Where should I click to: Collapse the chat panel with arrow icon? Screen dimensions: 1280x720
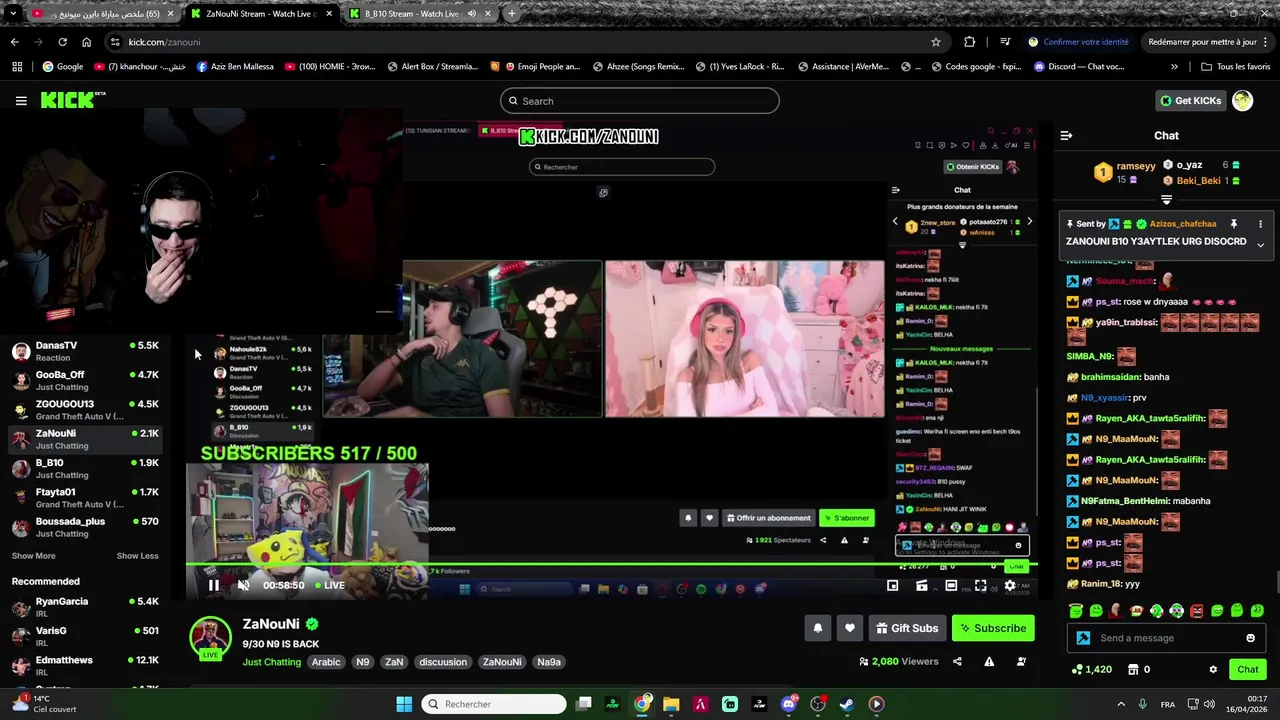click(1066, 135)
